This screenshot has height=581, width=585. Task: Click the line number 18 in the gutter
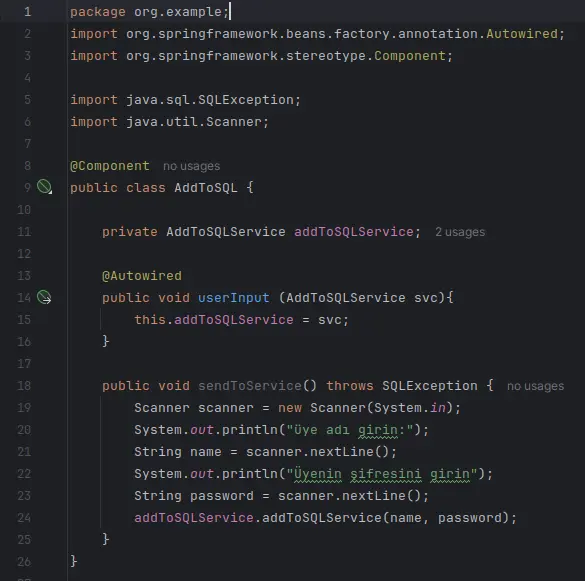[x=24, y=385]
